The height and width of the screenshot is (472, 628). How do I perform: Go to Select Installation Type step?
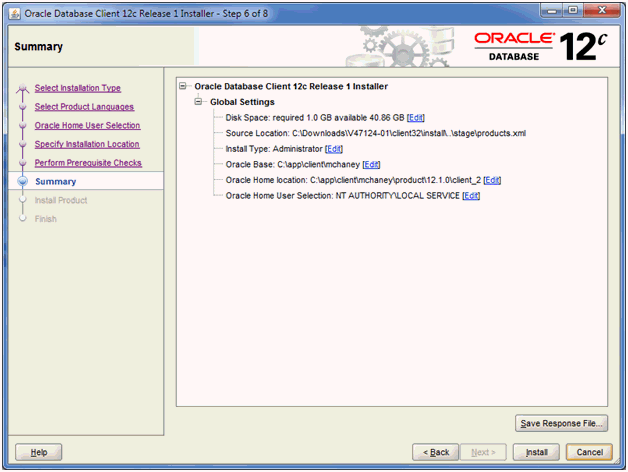[78, 88]
